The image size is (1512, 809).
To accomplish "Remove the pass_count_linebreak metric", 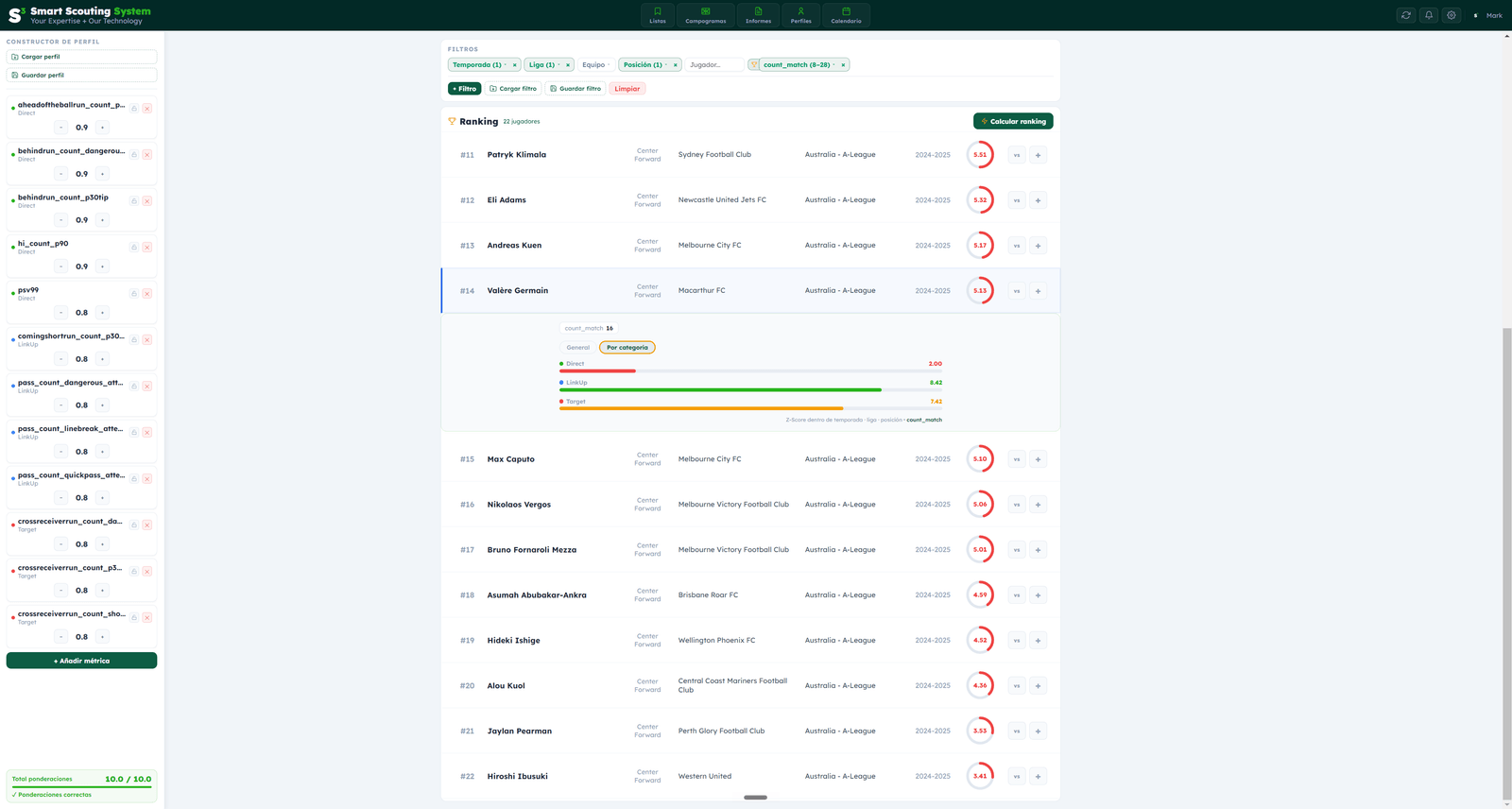I will (x=147, y=433).
